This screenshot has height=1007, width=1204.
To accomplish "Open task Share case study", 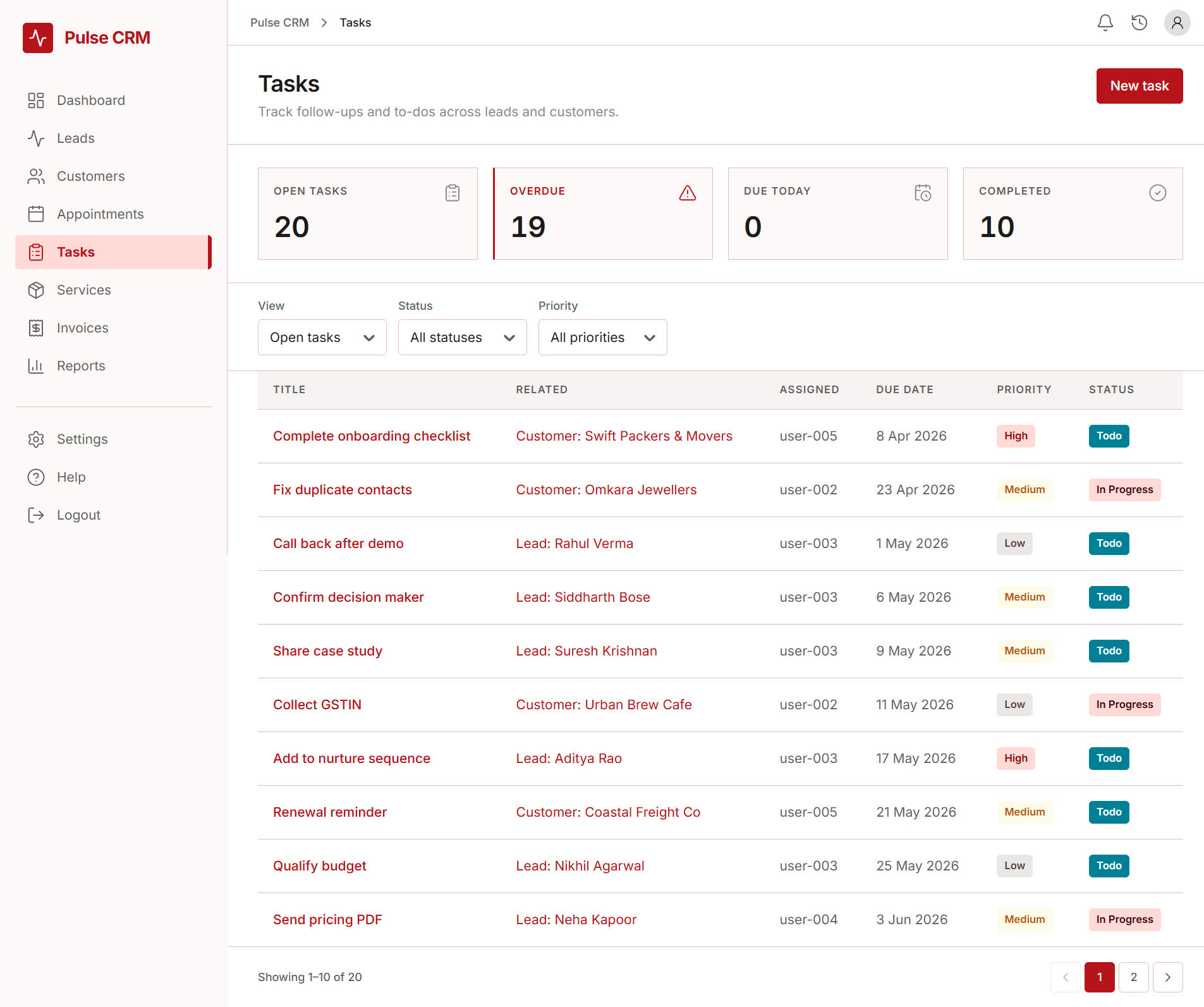I will 327,651.
